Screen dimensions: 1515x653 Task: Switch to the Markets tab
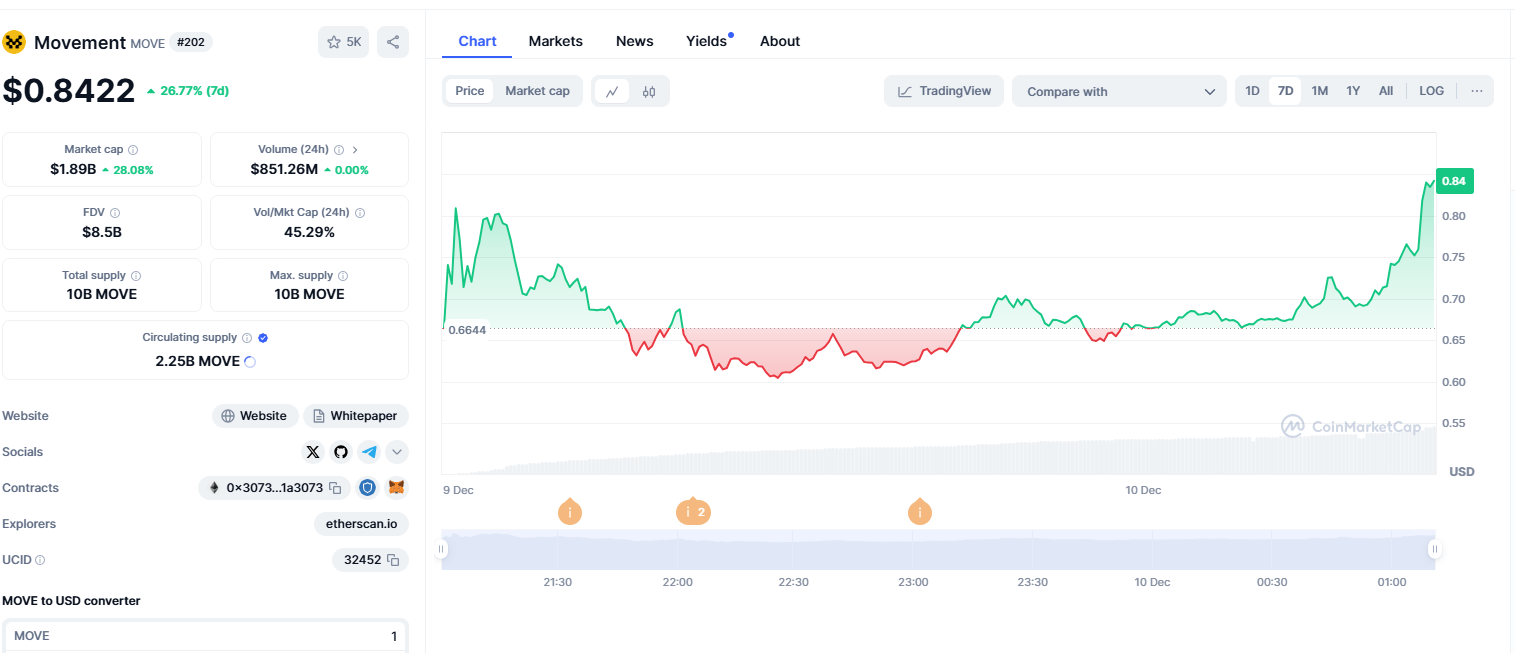(556, 41)
